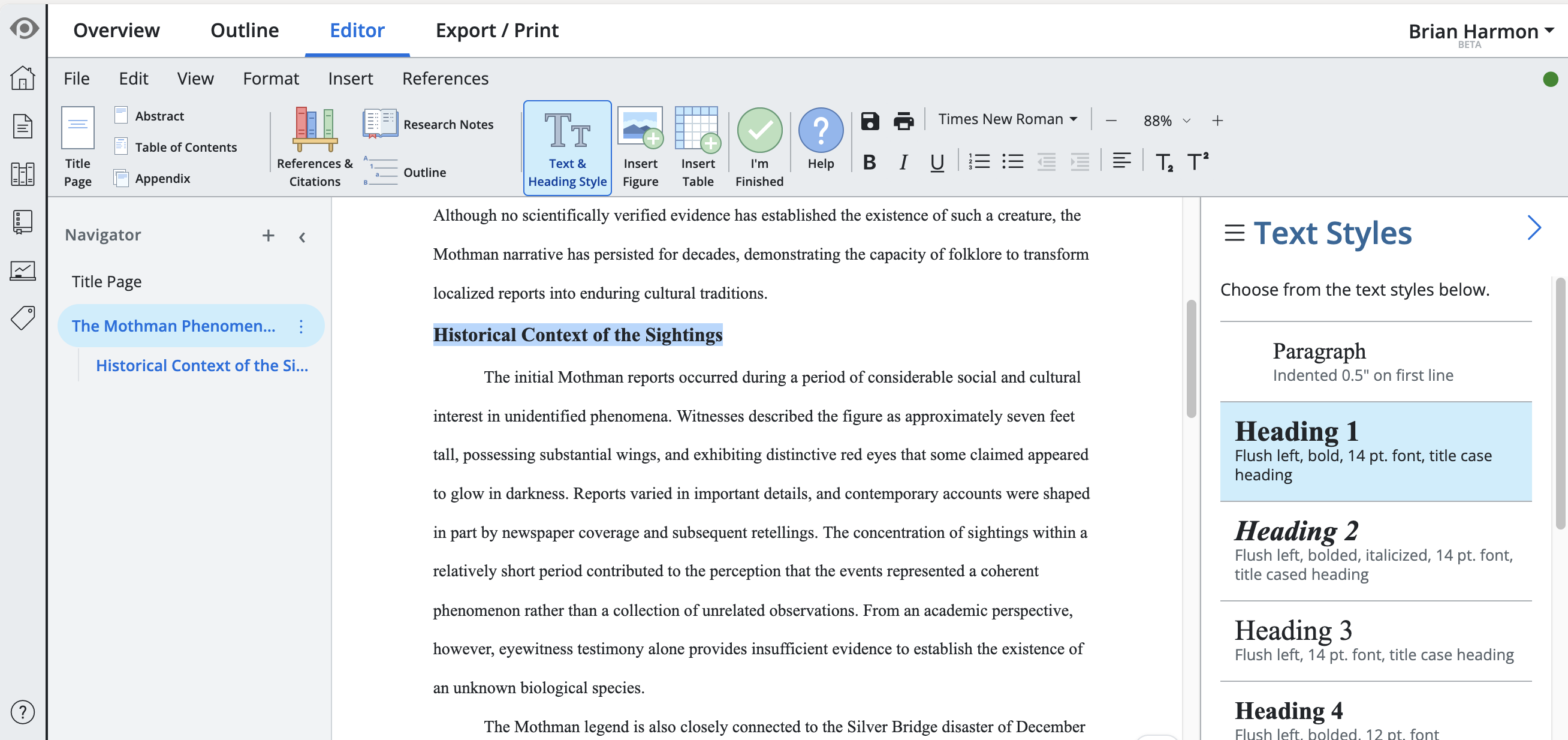Open References & Citations tool

click(x=315, y=147)
